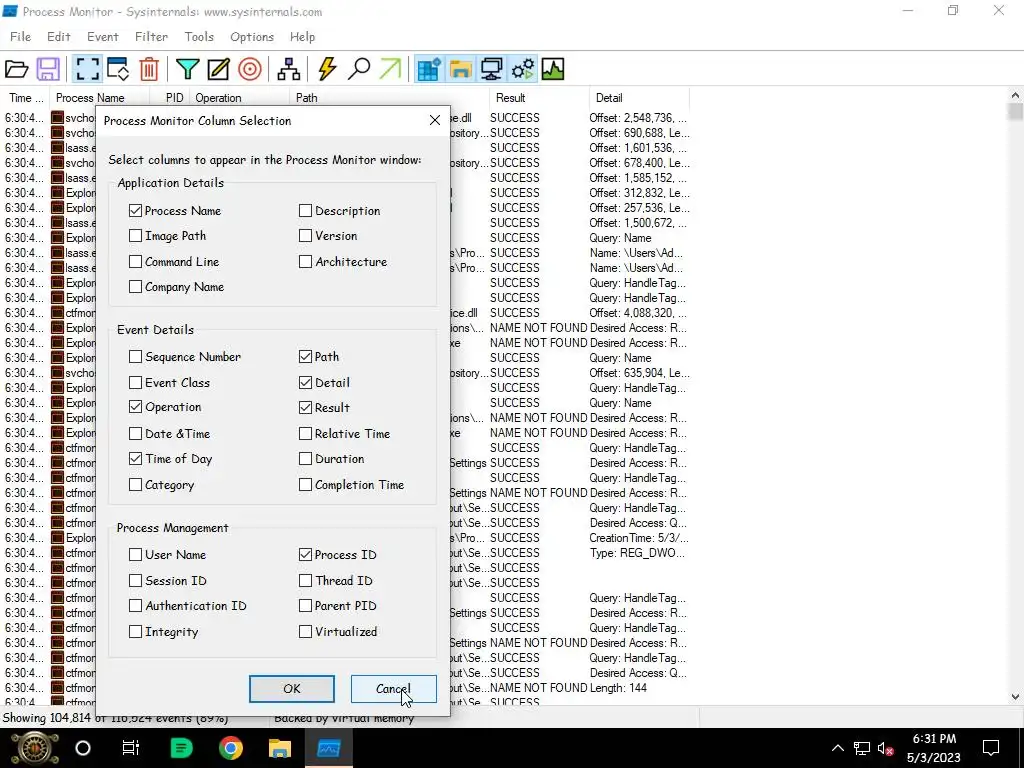The image size is (1024, 768).
Task: Toggle Show Profiling Events icon
Action: coord(552,69)
